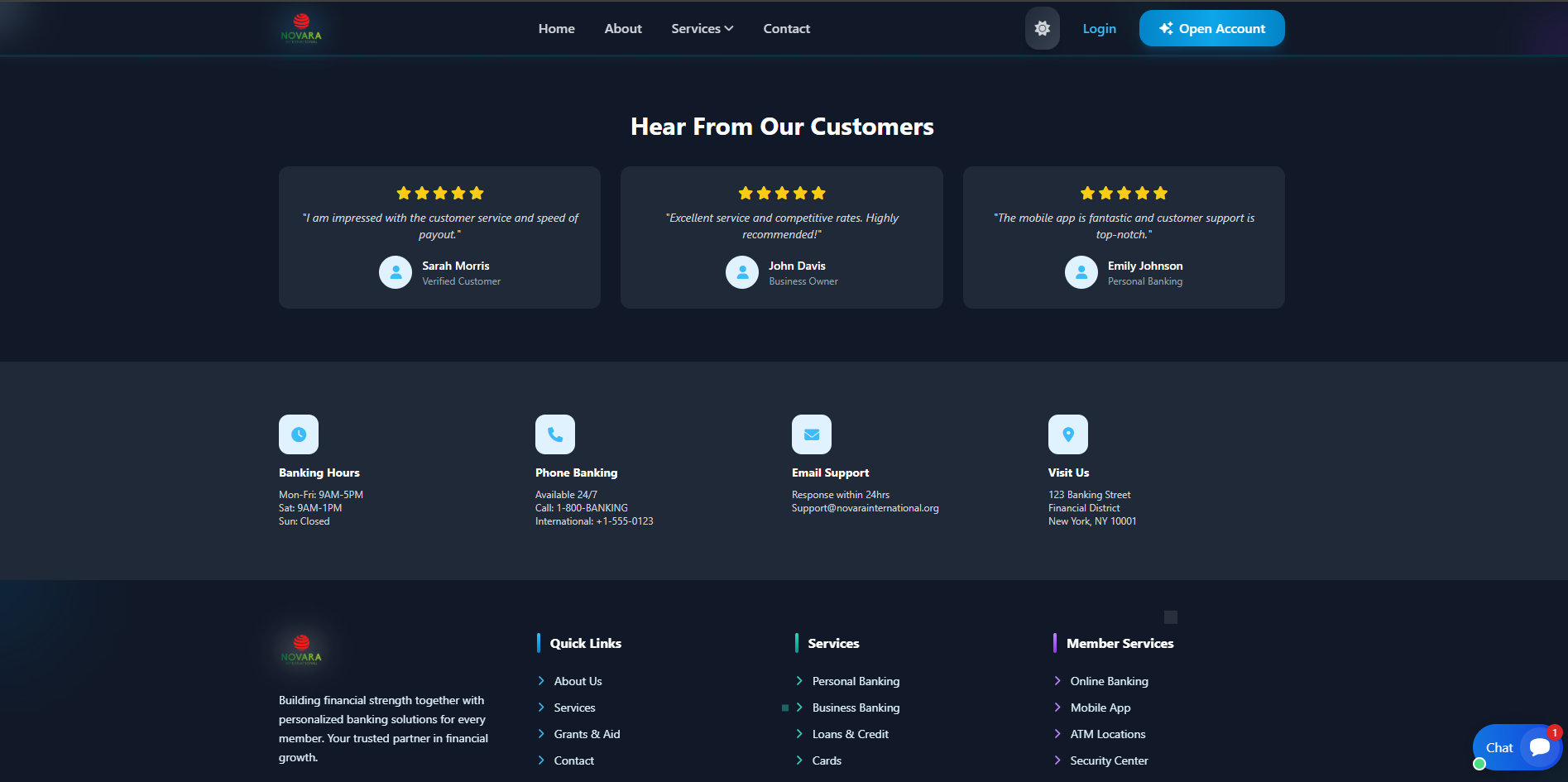Go to the Home menu item
Viewport: 1568px width, 782px height.
click(x=556, y=28)
